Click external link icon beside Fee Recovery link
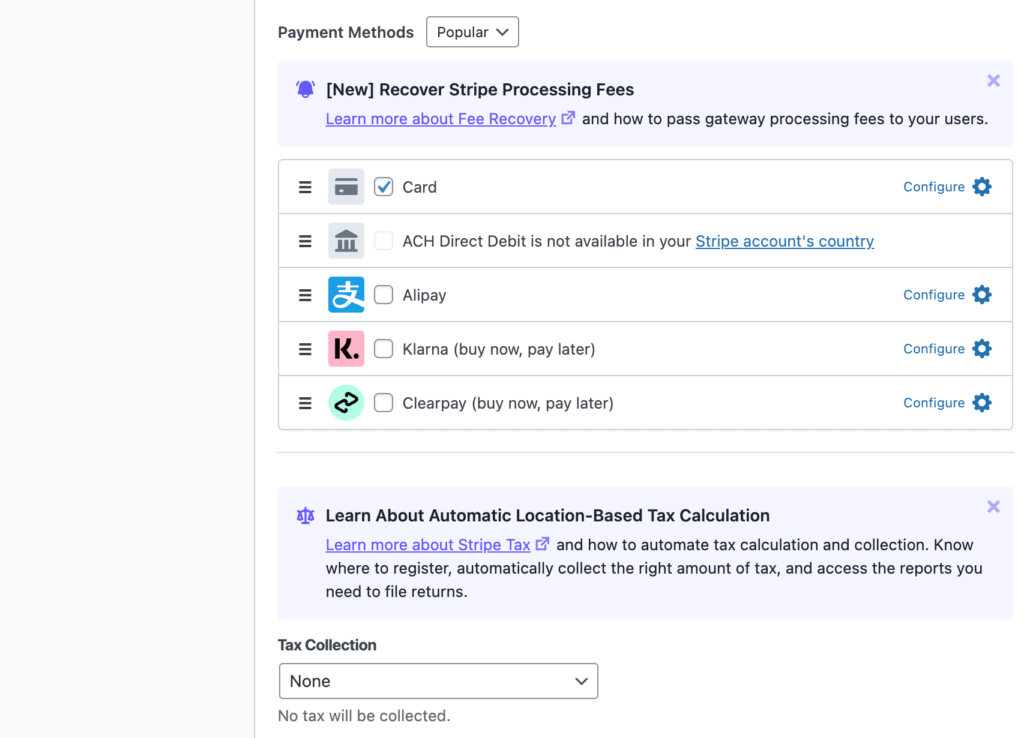Screen dimensions: 1024x738 tap(568, 118)
